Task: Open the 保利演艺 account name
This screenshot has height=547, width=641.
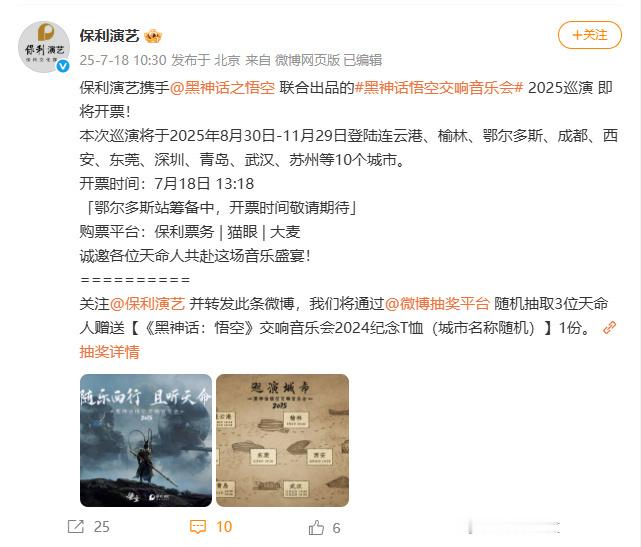Action: 110,36
